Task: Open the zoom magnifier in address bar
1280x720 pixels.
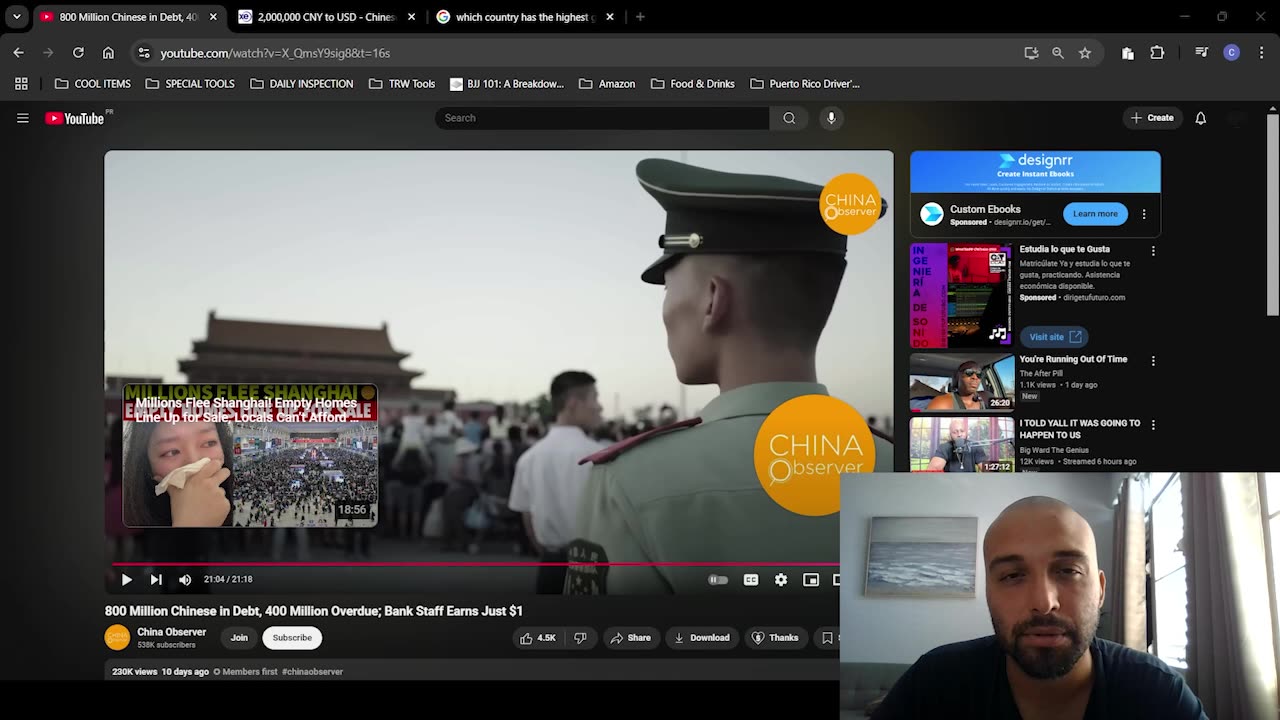Action: [x=1058, y=53]
